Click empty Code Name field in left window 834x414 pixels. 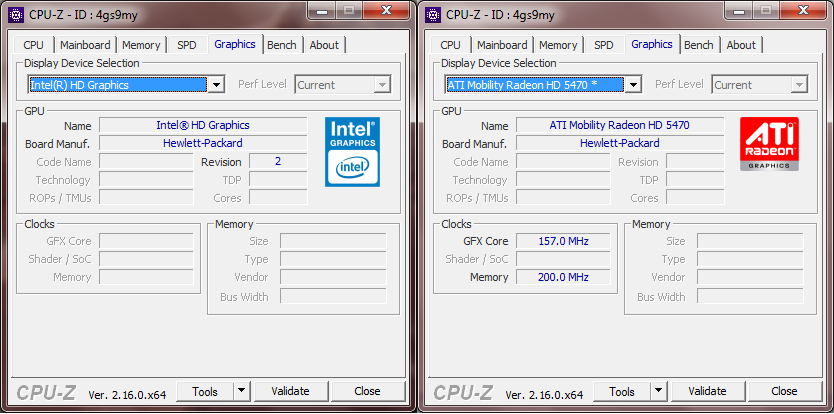point(146,161)
